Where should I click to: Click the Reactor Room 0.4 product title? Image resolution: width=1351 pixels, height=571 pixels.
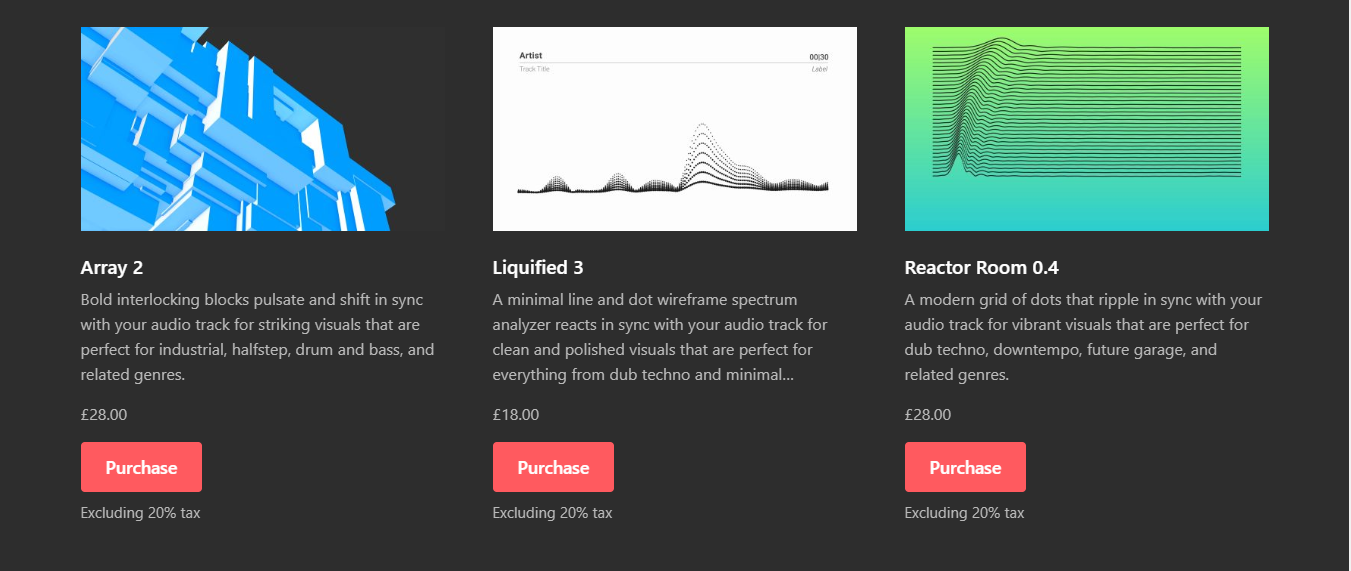coord(982,268)
